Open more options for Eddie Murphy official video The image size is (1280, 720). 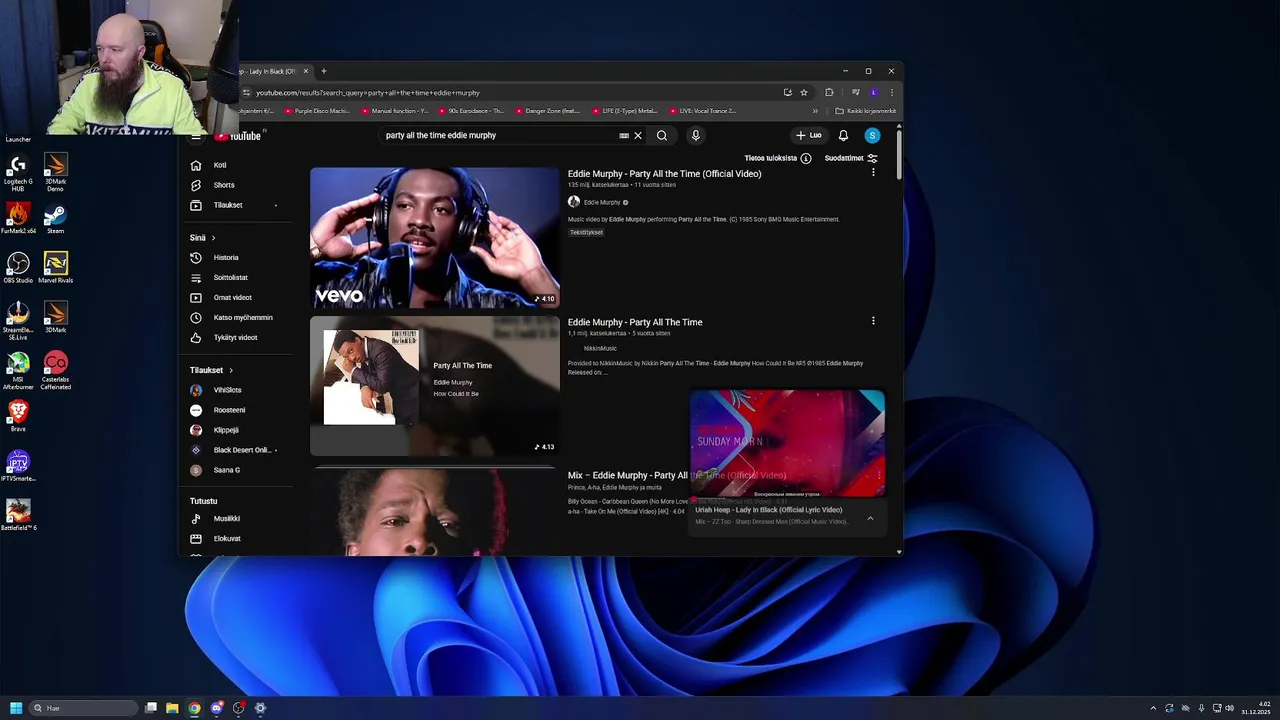click(873, 173)
